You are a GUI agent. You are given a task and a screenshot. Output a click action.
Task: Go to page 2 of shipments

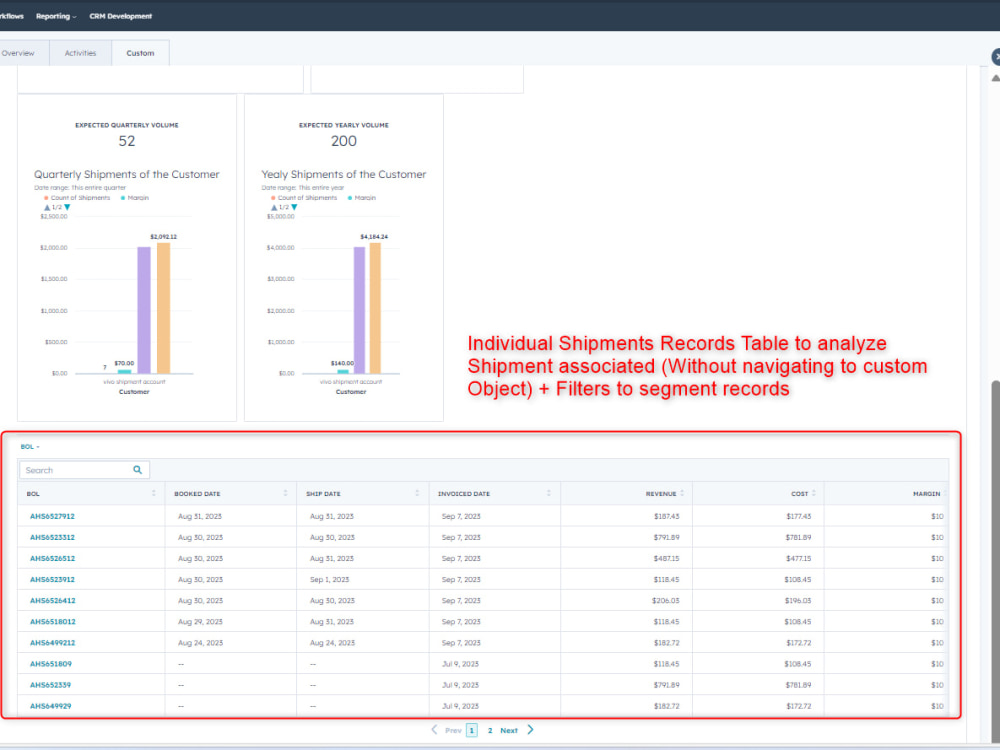pos(490,730)
